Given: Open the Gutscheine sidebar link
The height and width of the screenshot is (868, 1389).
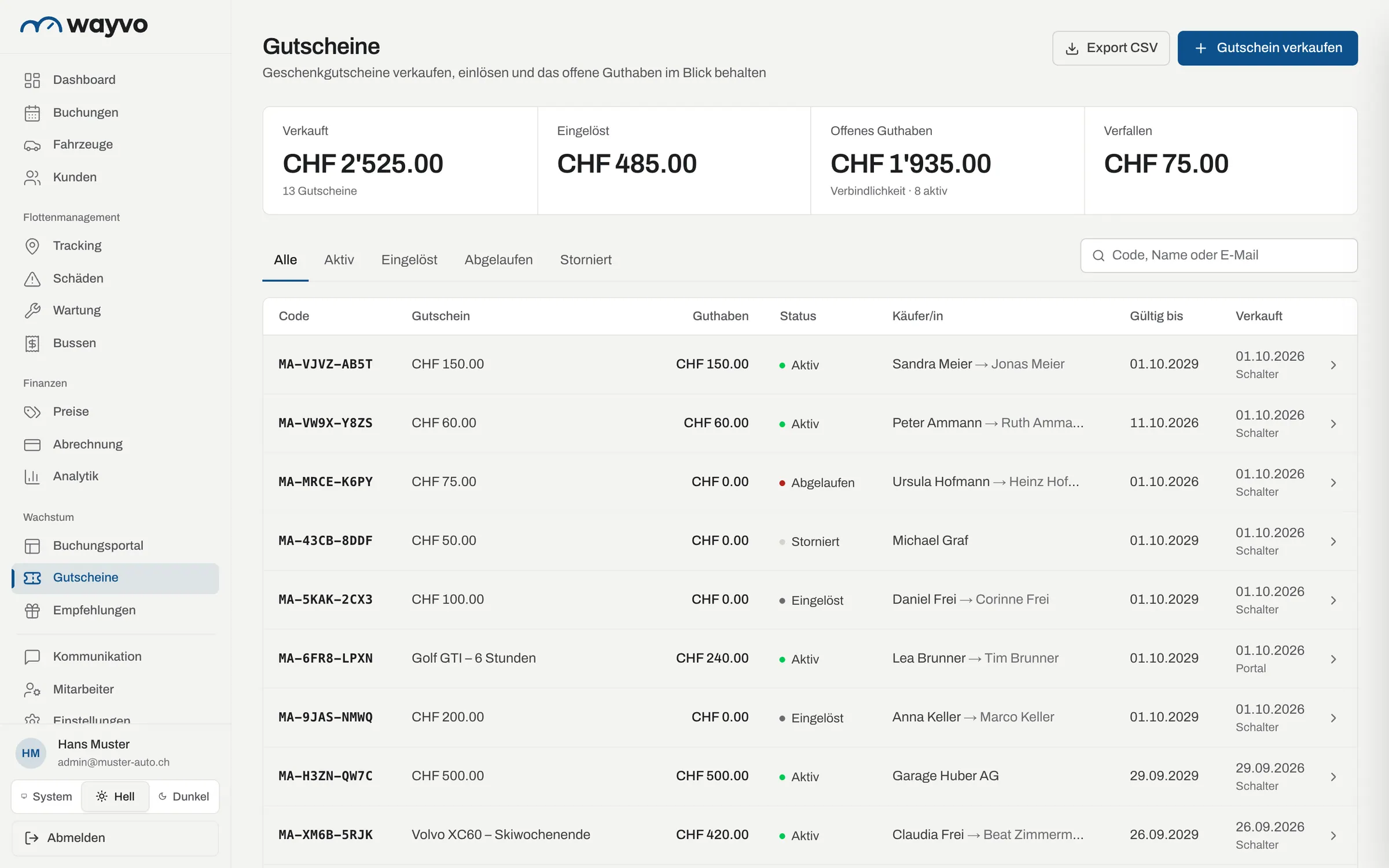Looking at the screenshot, I should 115,578.
